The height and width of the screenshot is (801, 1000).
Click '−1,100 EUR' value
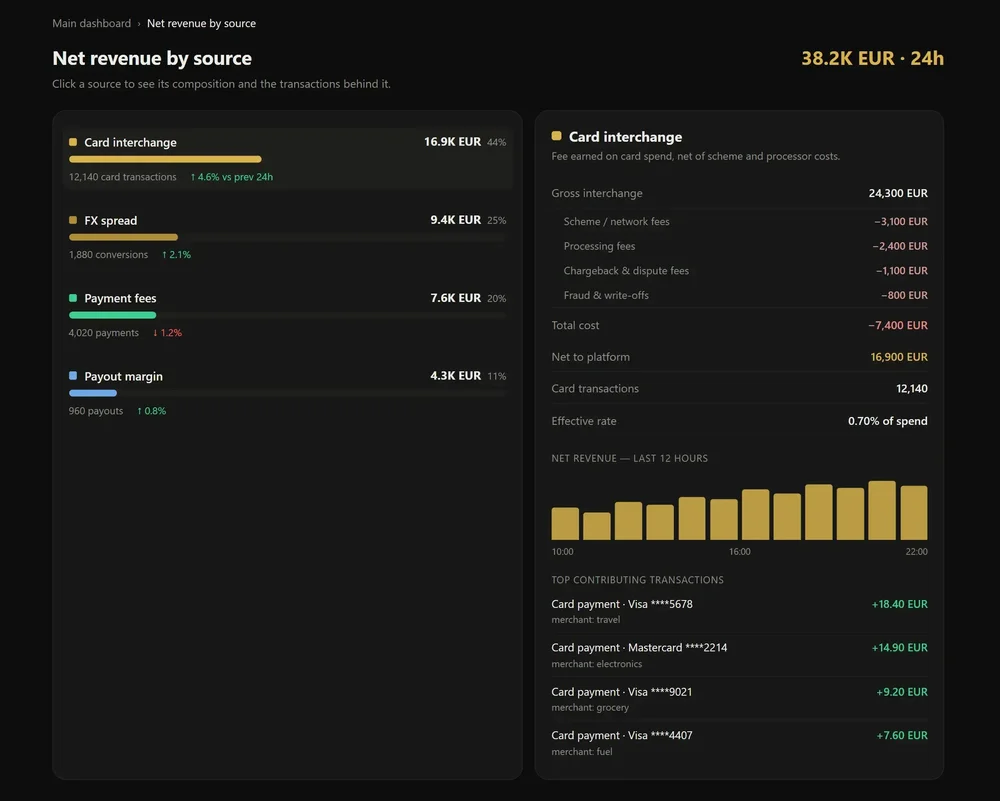[902, 270]
